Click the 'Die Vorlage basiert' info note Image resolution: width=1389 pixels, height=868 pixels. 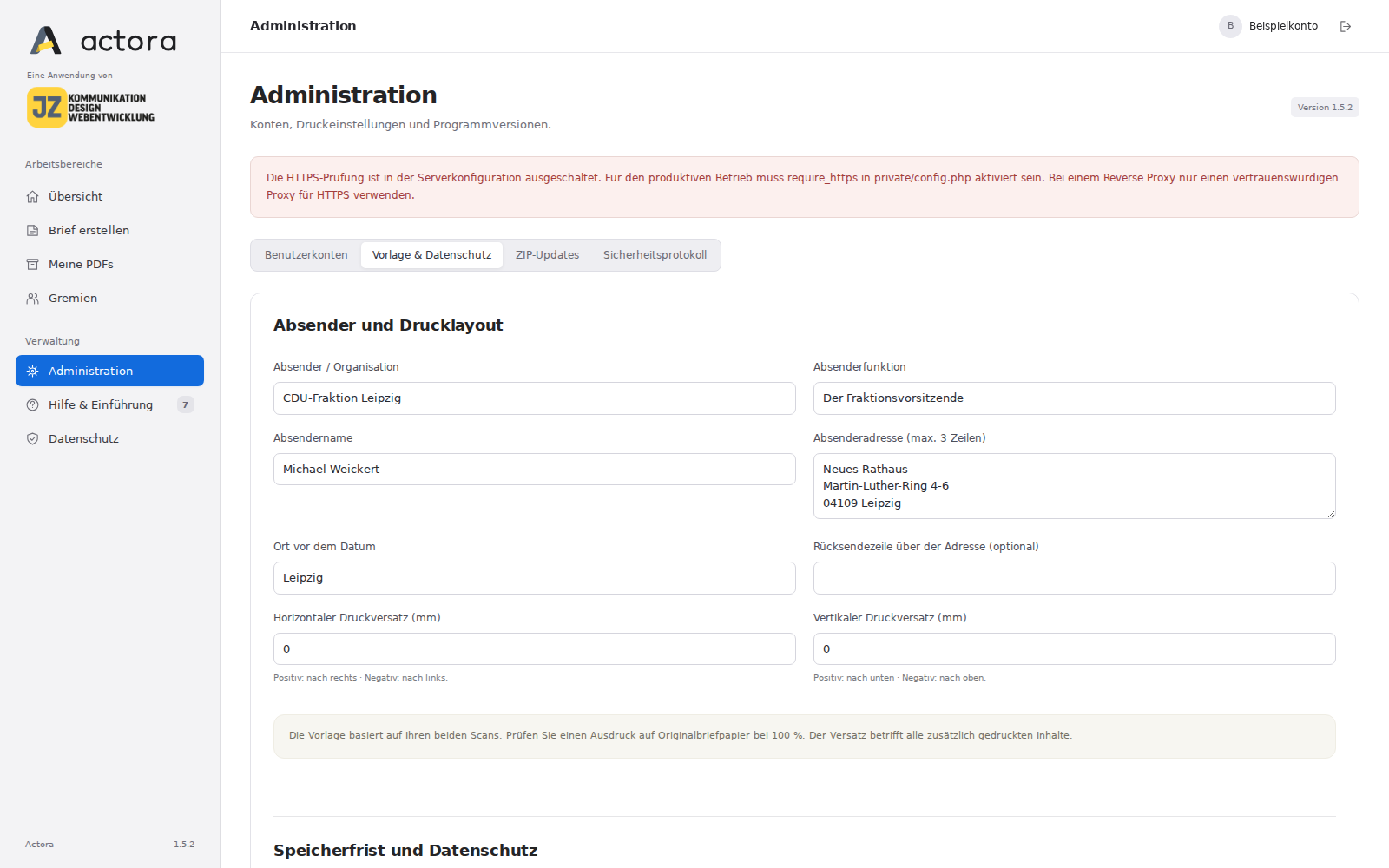[x=805, y=736]
